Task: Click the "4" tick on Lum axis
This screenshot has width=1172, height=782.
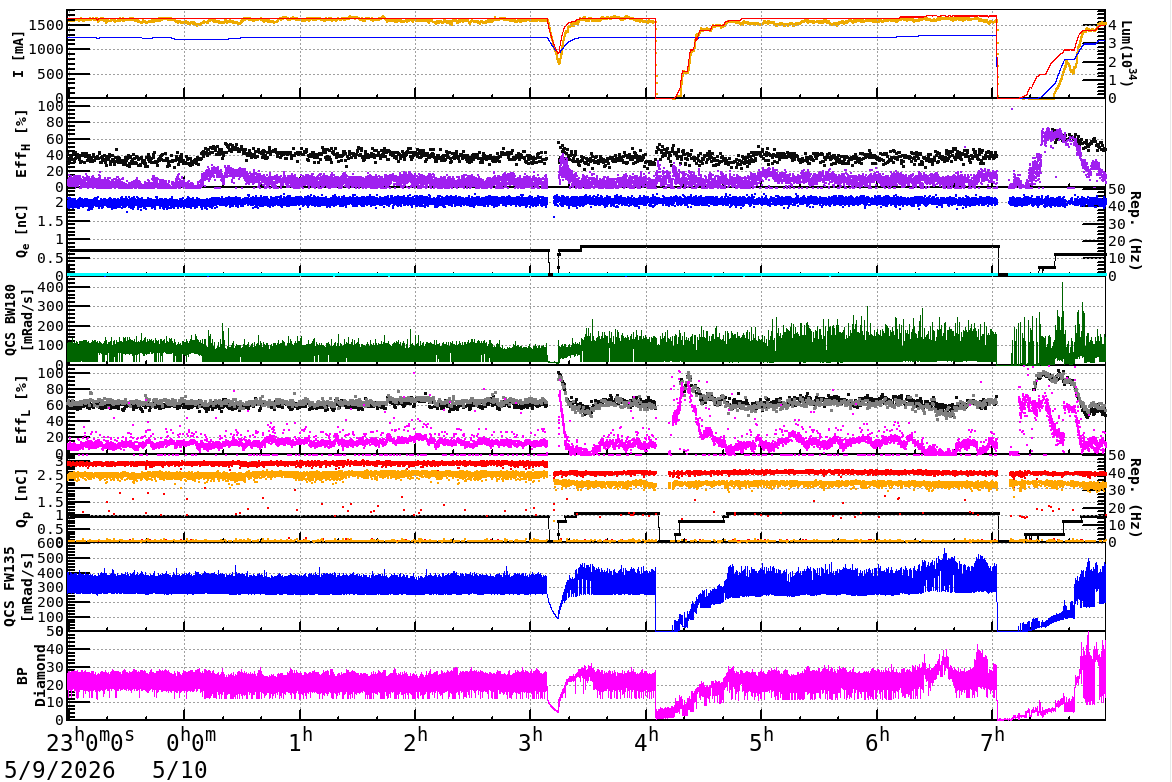Action: (x=1113, y=25)
